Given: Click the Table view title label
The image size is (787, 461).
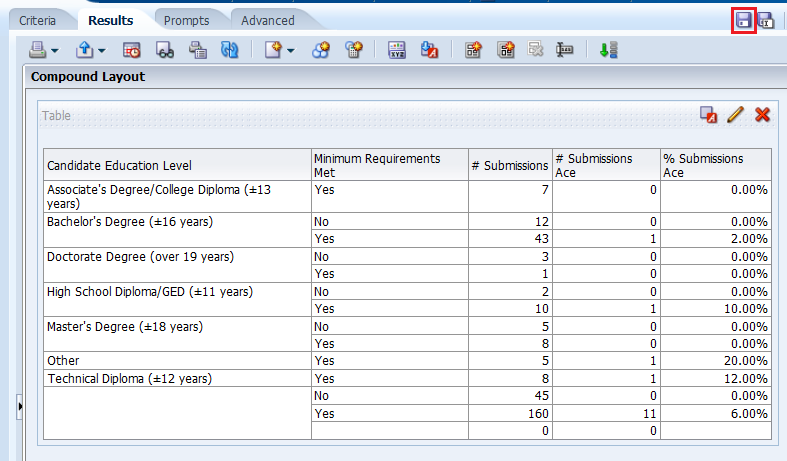Looking at the screenshot, I should pyautogui.click(x=56, y=116).
